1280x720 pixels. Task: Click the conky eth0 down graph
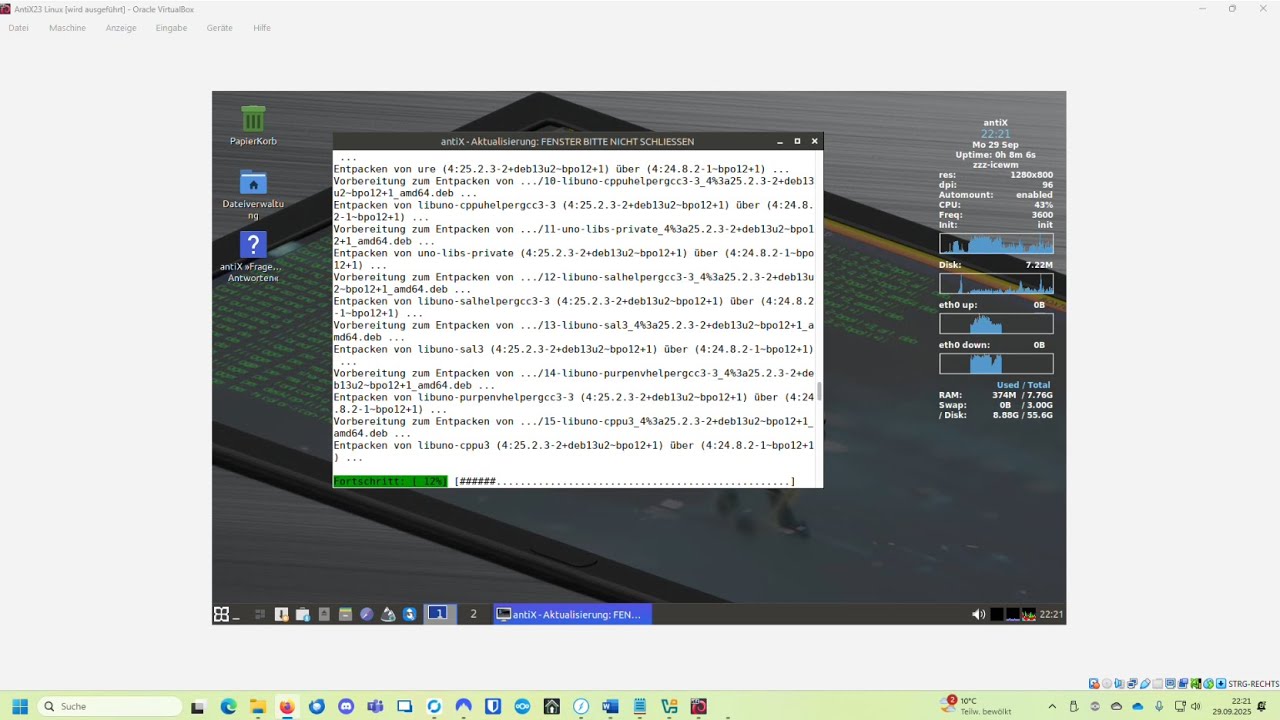pos(996,364)
